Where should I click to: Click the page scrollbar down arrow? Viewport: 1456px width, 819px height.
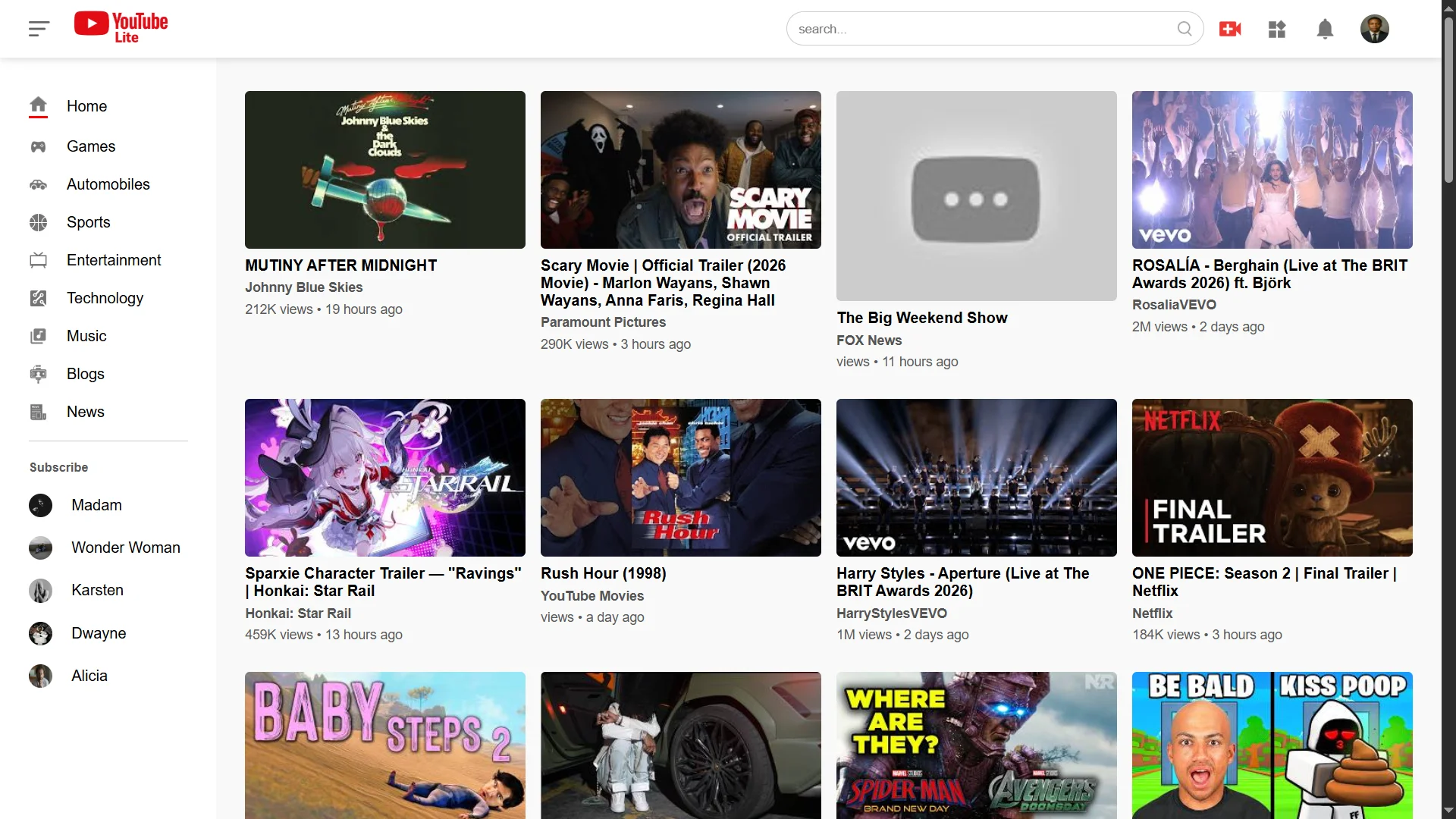[1448, 811]
